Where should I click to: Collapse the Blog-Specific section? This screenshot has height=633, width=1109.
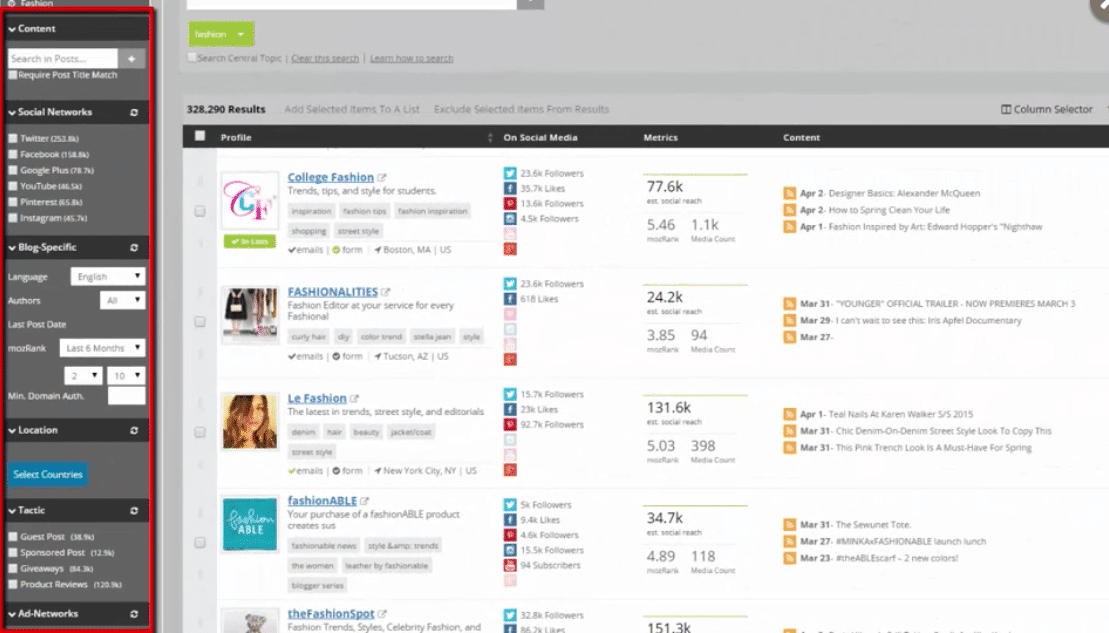pos(12,248)
